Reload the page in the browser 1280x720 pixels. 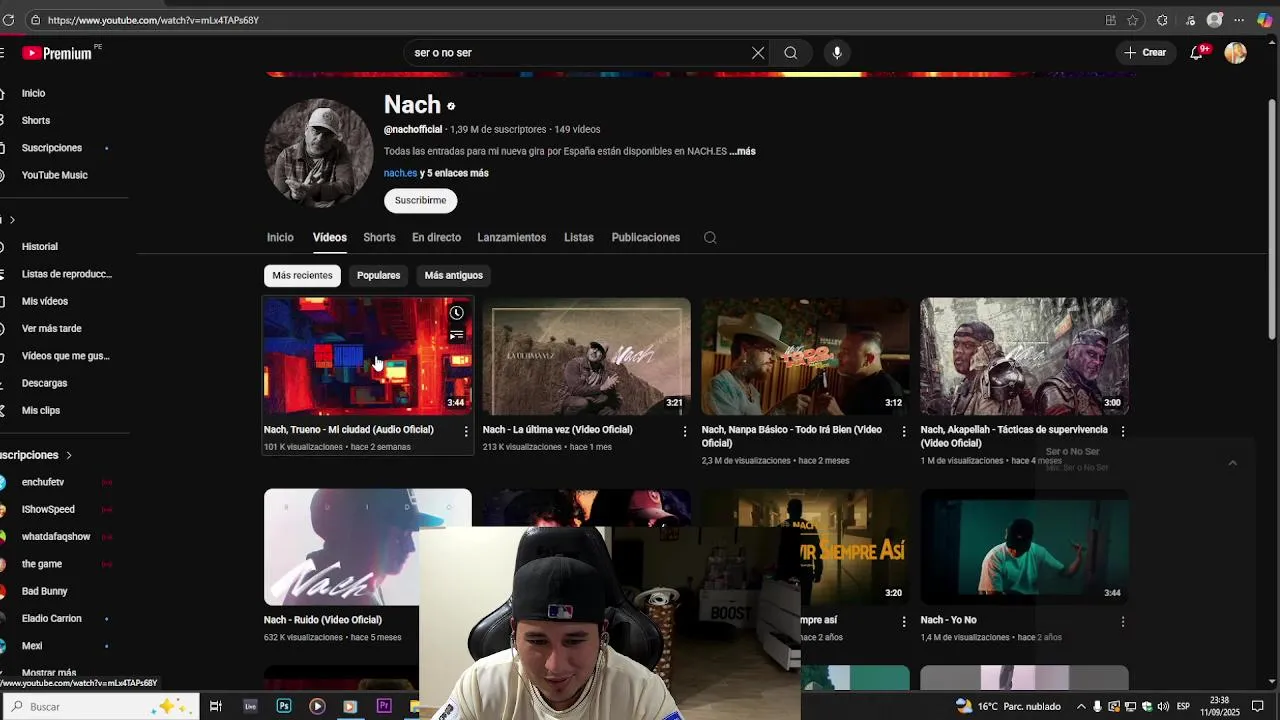9,20
